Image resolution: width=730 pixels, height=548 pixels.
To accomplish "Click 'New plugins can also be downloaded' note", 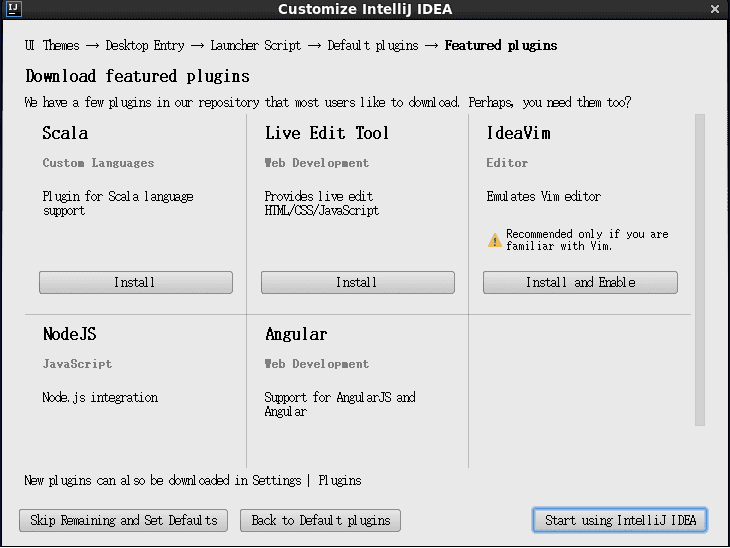I will pyautogui.click(x=193, y=480).
